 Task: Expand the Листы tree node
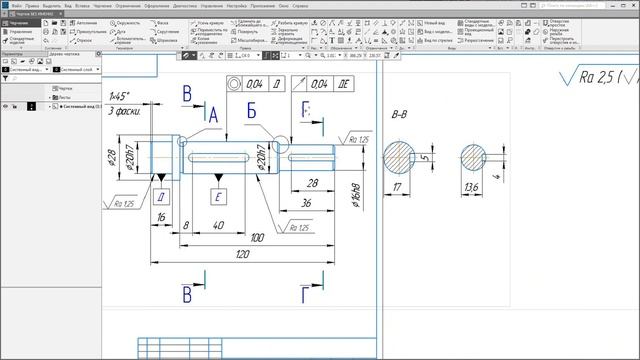50,98
